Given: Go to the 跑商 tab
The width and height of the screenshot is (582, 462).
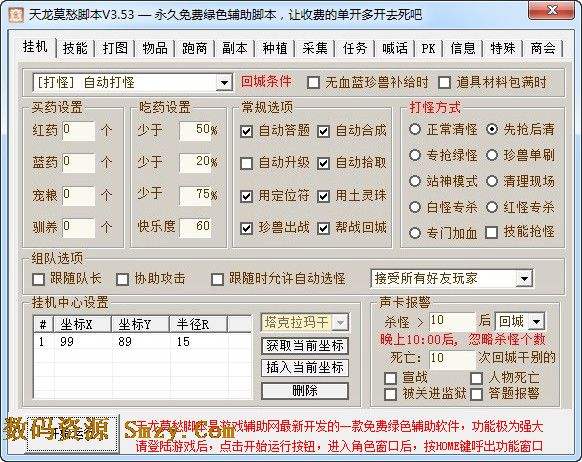Looking at the screenshot, I should pyautogui.click(x=194, y=48).
